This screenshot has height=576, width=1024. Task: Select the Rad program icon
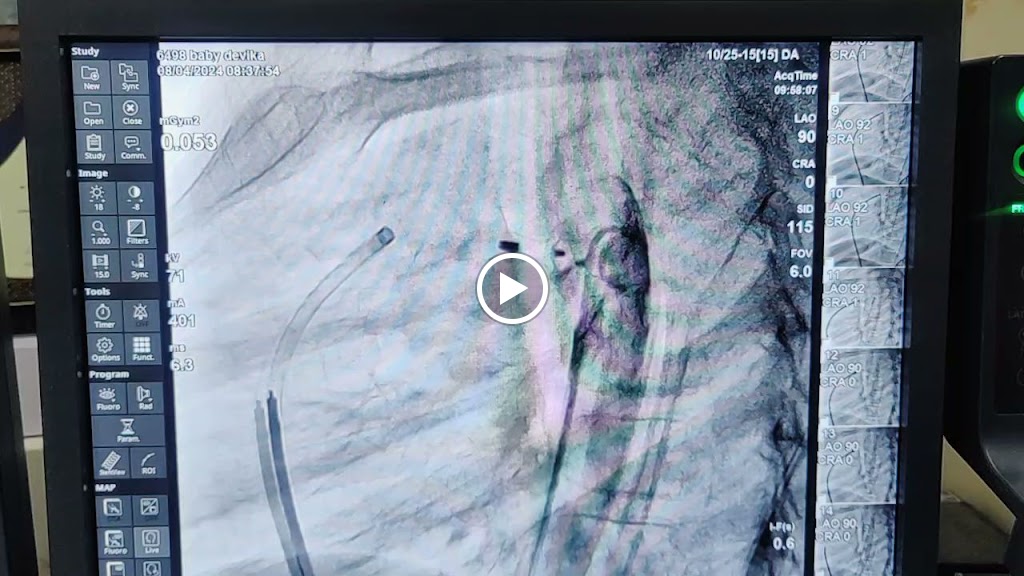145,398
